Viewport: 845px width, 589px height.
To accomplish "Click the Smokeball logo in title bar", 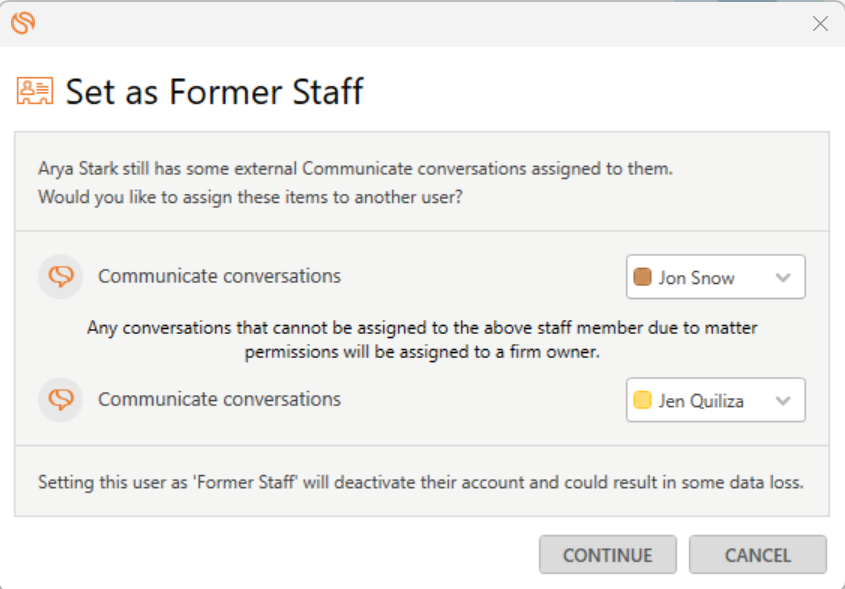I will point(22,23).
